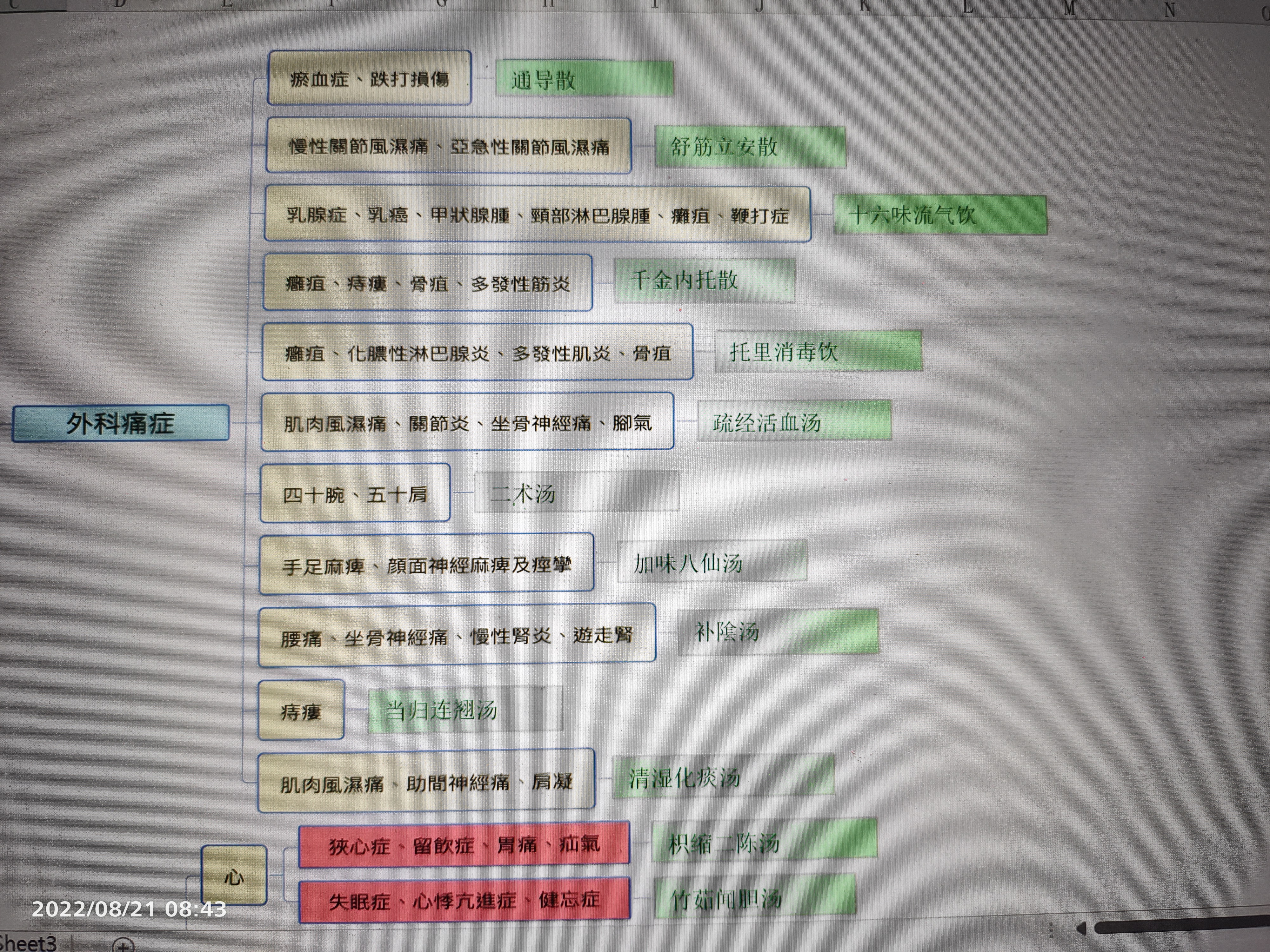Select column L header

pos(968,8)
